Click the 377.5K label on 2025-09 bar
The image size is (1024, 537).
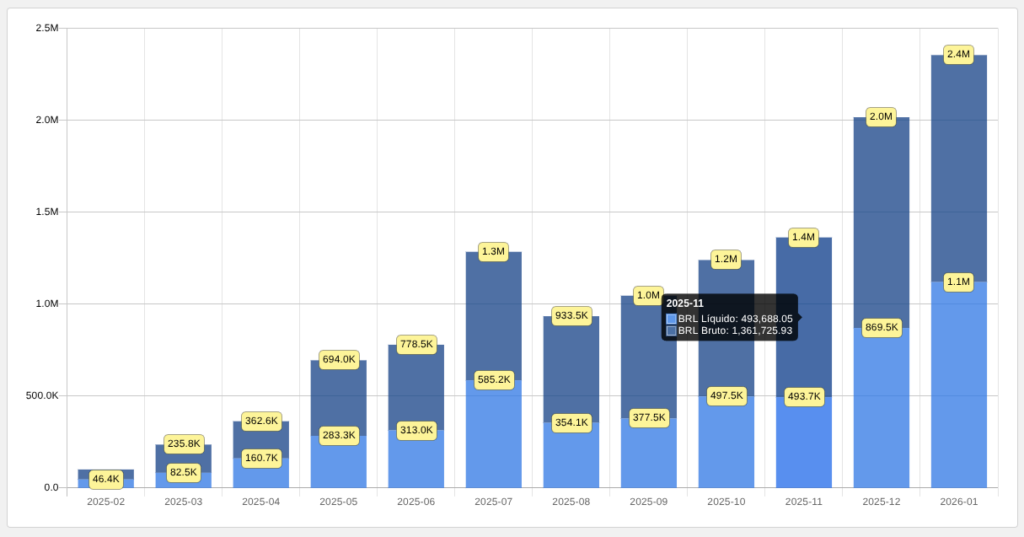coord(649,417)
